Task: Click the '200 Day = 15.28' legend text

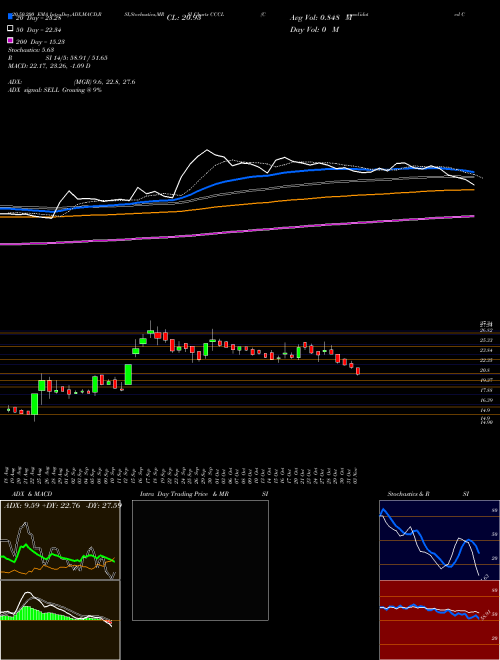Action: 41,41
